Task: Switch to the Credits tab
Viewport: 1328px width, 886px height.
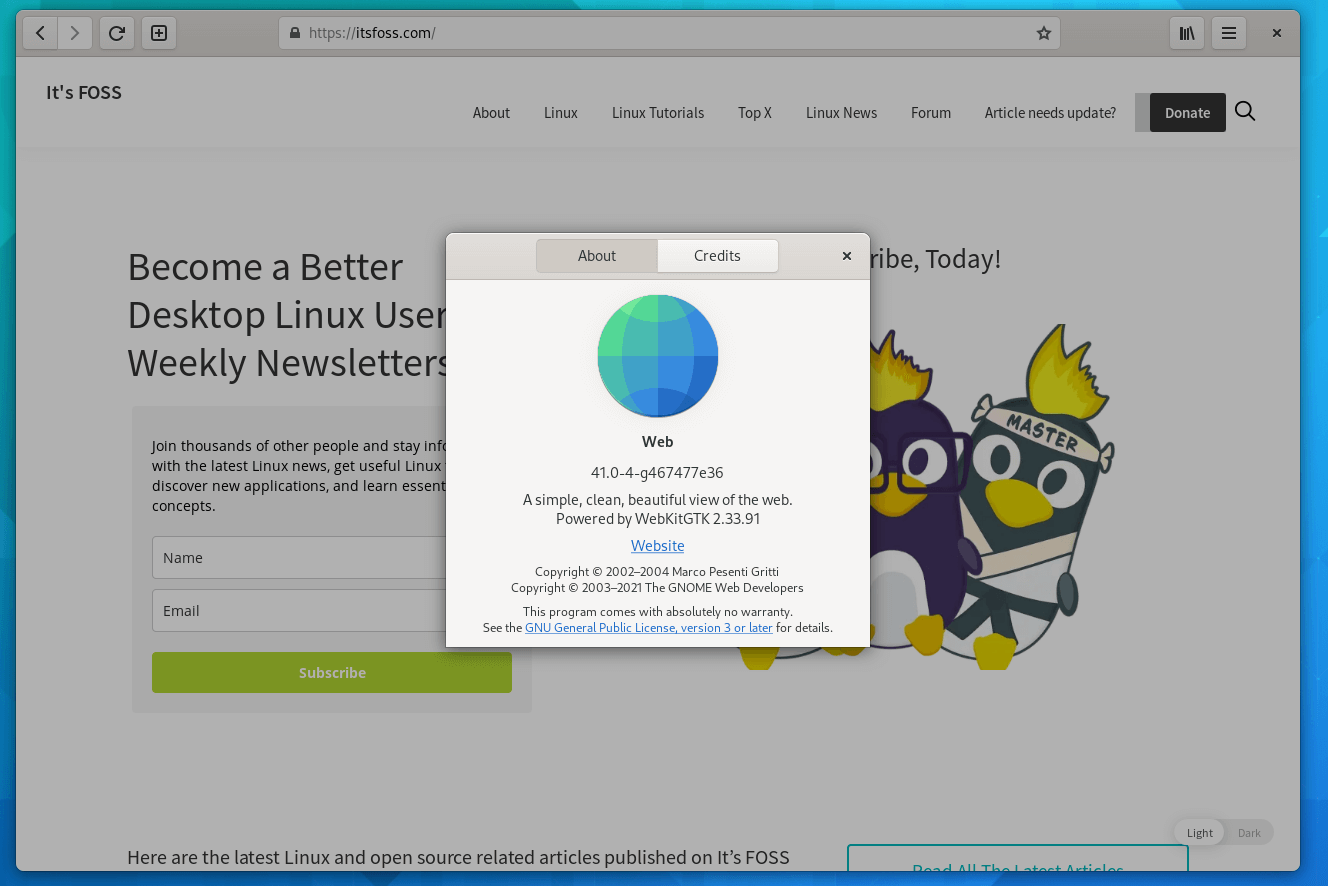Action: [x=717, y=255]
